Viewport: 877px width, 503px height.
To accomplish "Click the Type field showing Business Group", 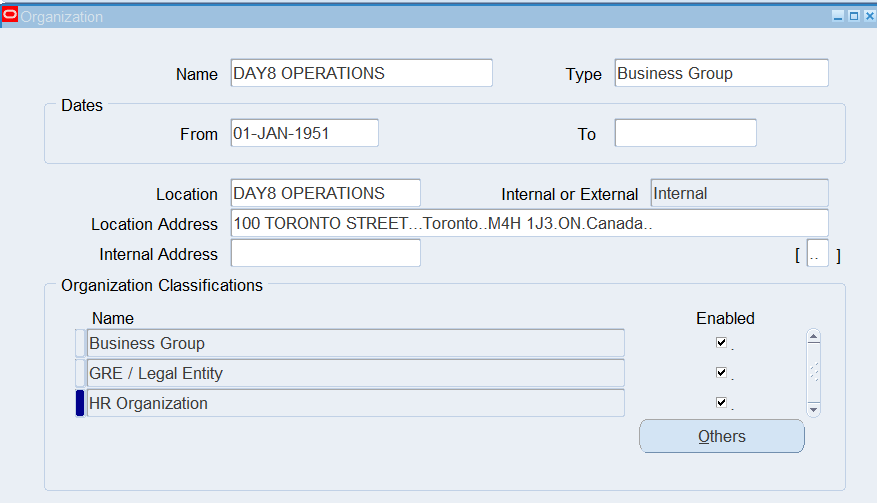I will point(721,73).
